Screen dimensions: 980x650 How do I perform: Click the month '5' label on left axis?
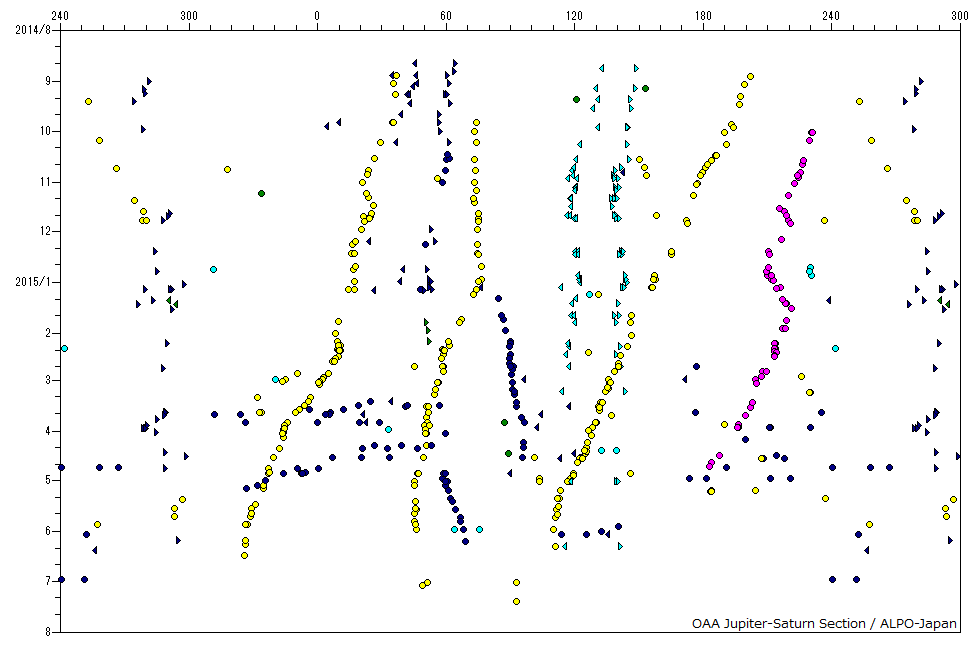(48, 480)
